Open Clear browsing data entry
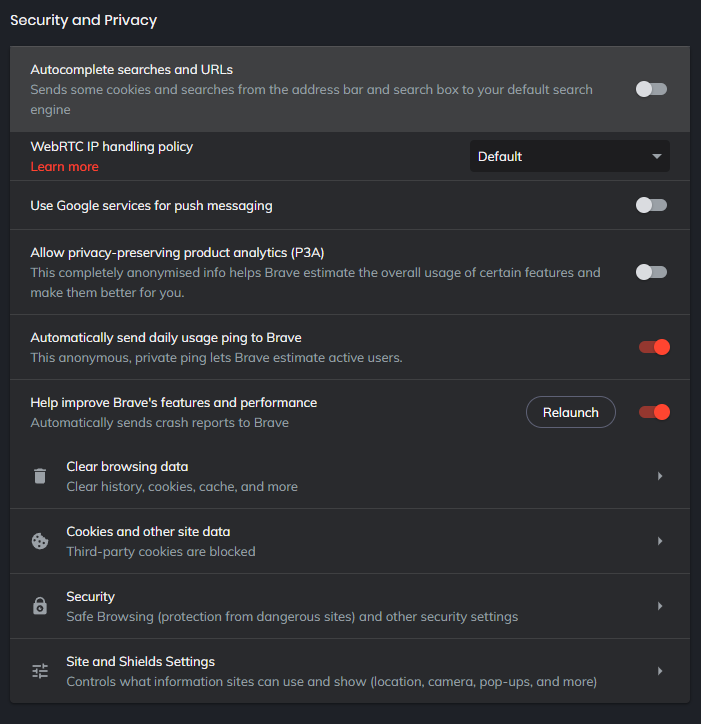701x724 pixels. 350,477
